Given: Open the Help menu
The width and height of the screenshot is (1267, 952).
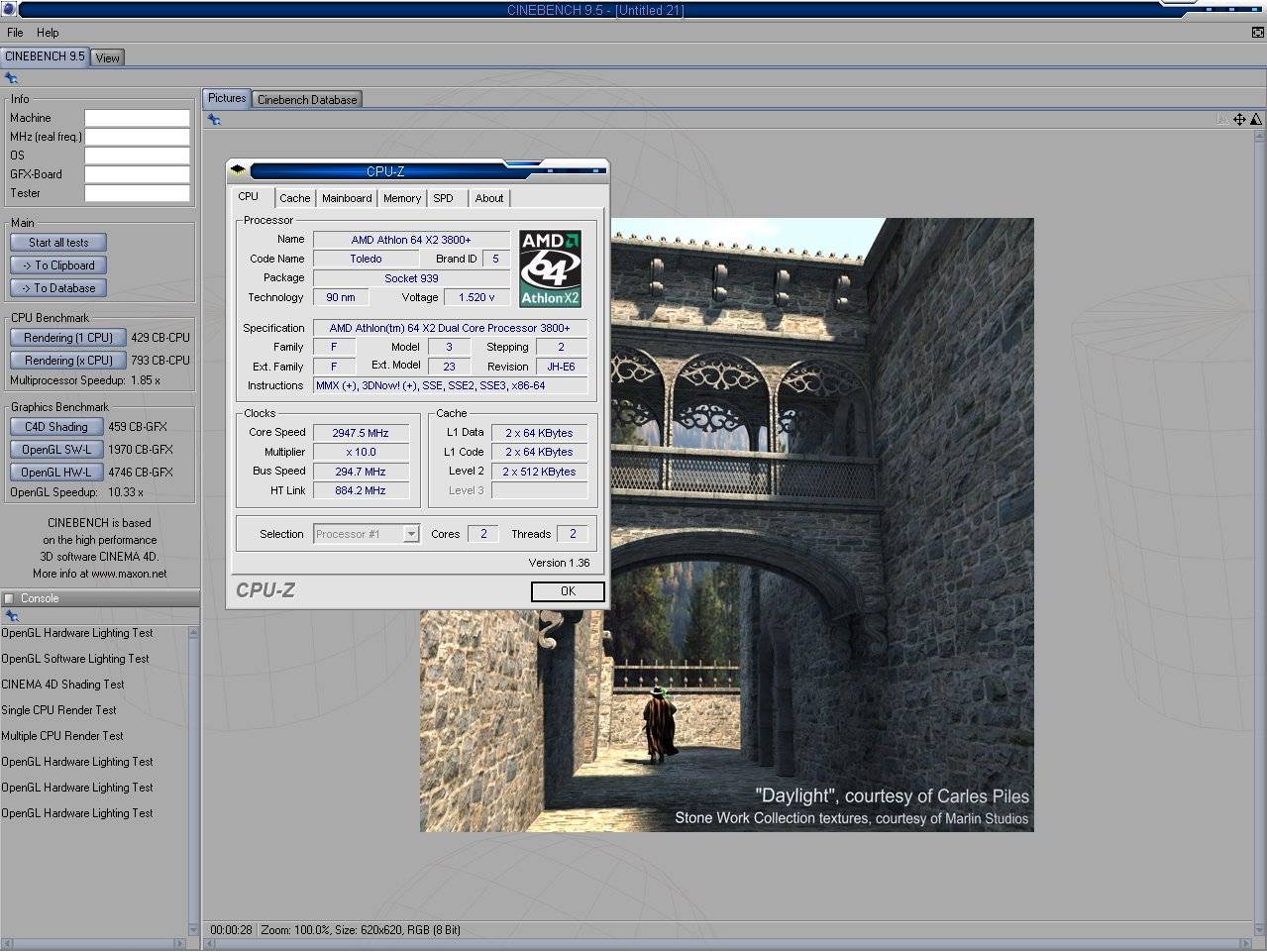Looking at the screenshot, I should click(x=48, y=33).
